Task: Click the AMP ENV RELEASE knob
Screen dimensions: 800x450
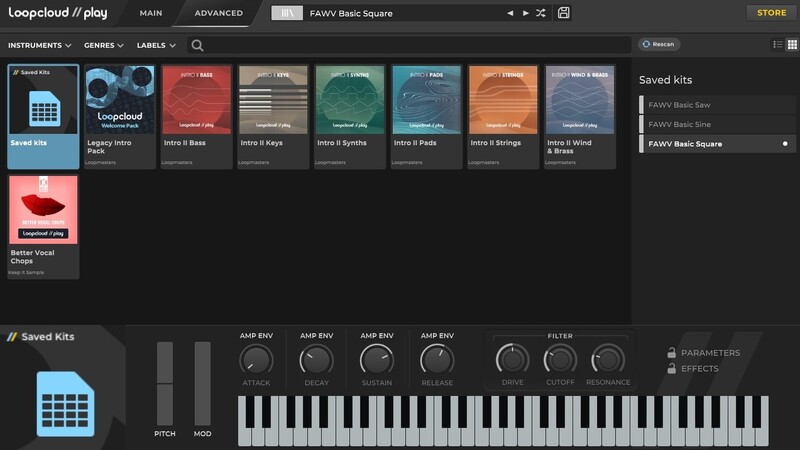Action: pyautogui.click(x=437, y=360)
